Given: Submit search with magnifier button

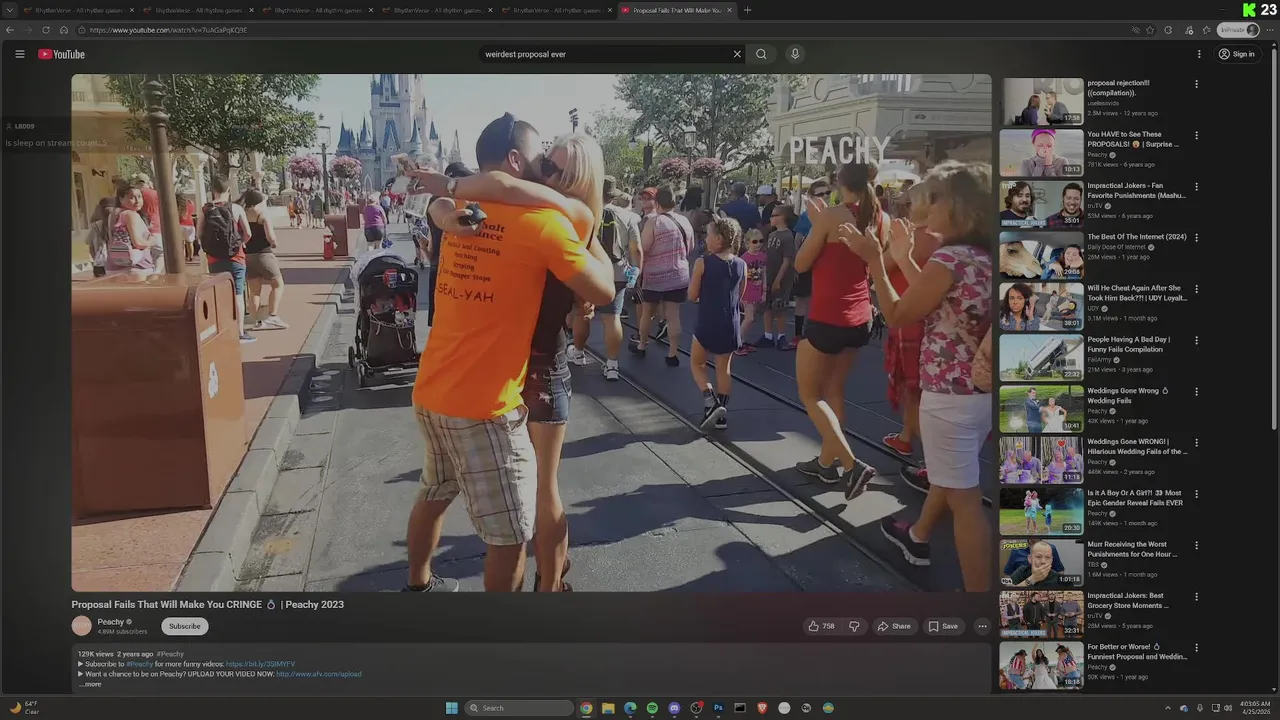Looking at the screenshot, I should pyautogui.click(x=761, y=54).
